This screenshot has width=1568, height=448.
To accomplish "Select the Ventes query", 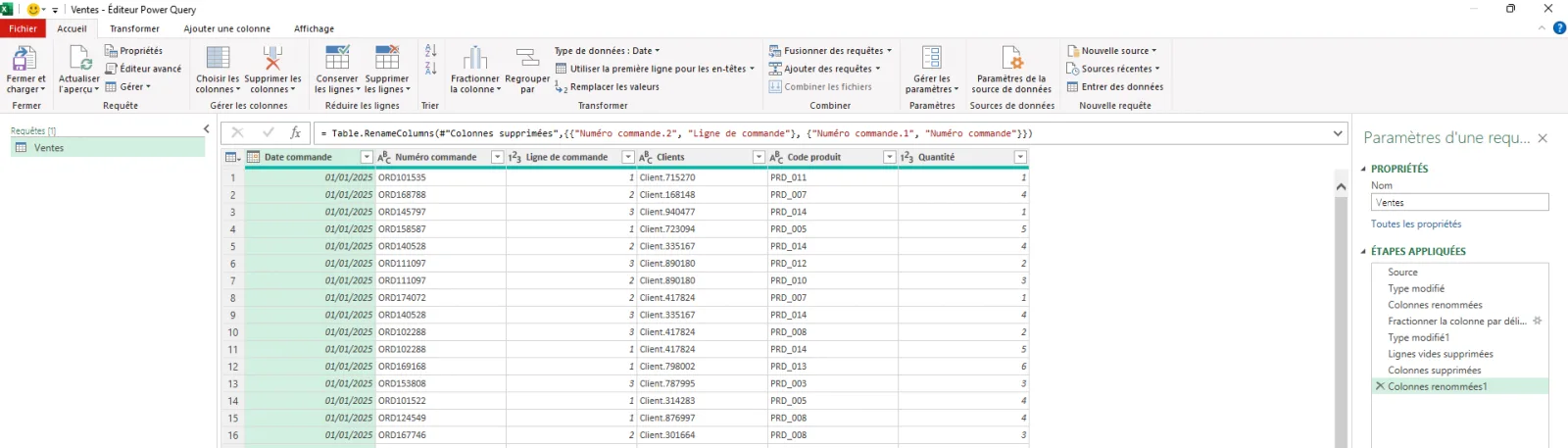I will [108, 148].
